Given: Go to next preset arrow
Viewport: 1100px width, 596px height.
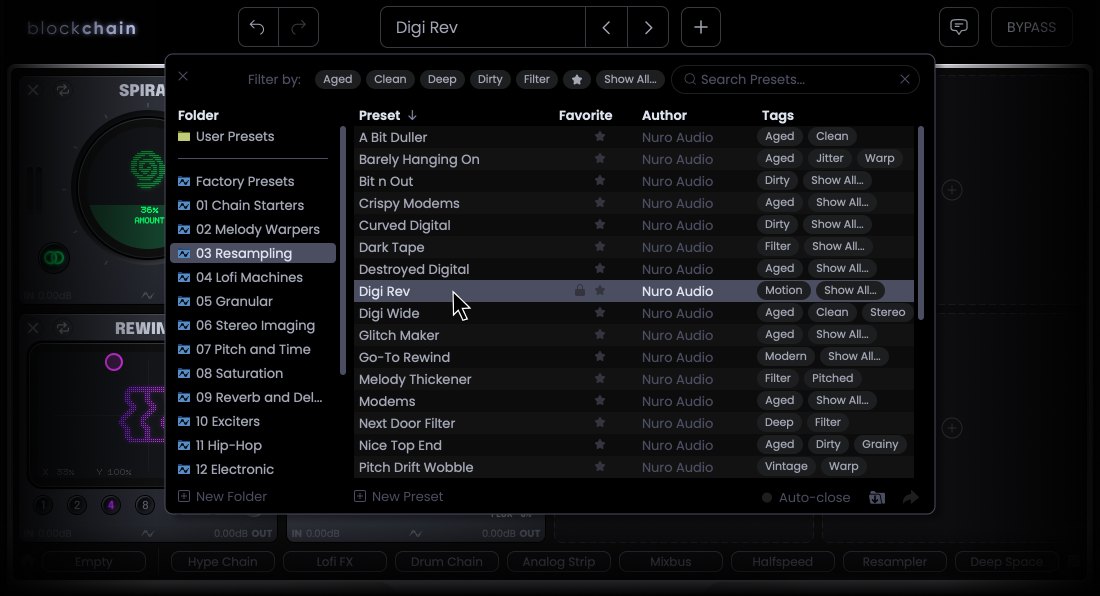Looking at the screenshot, I should click(648, 27).
